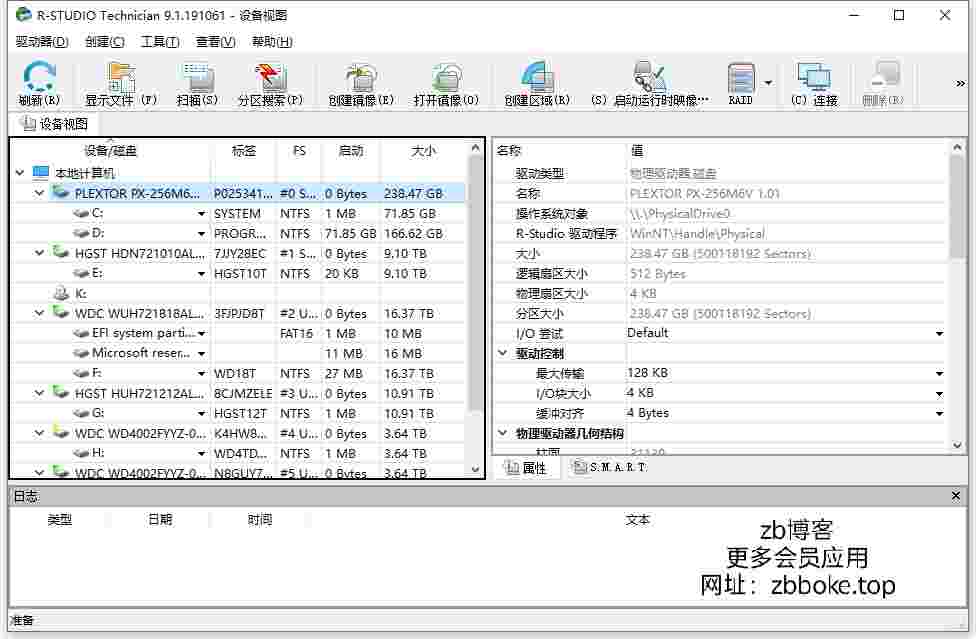Select the F: partition icon
Screen dimensions: 976x639
click(x=81, y=373)
